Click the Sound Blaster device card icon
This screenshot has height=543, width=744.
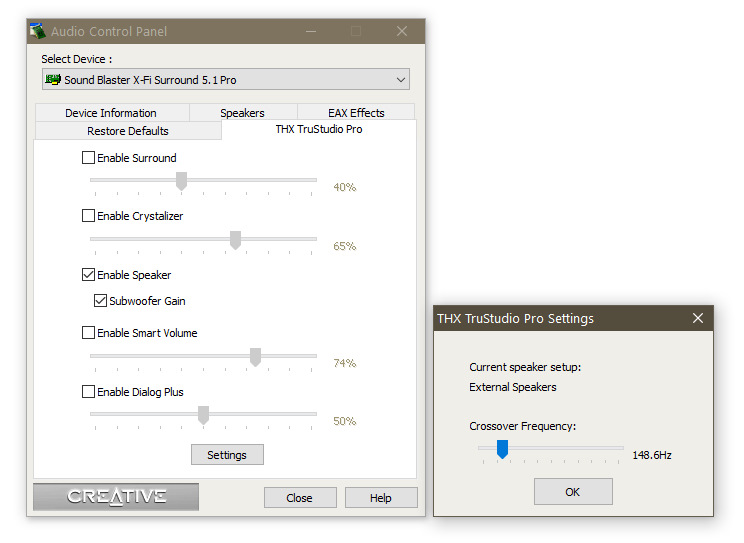[53, 79]
